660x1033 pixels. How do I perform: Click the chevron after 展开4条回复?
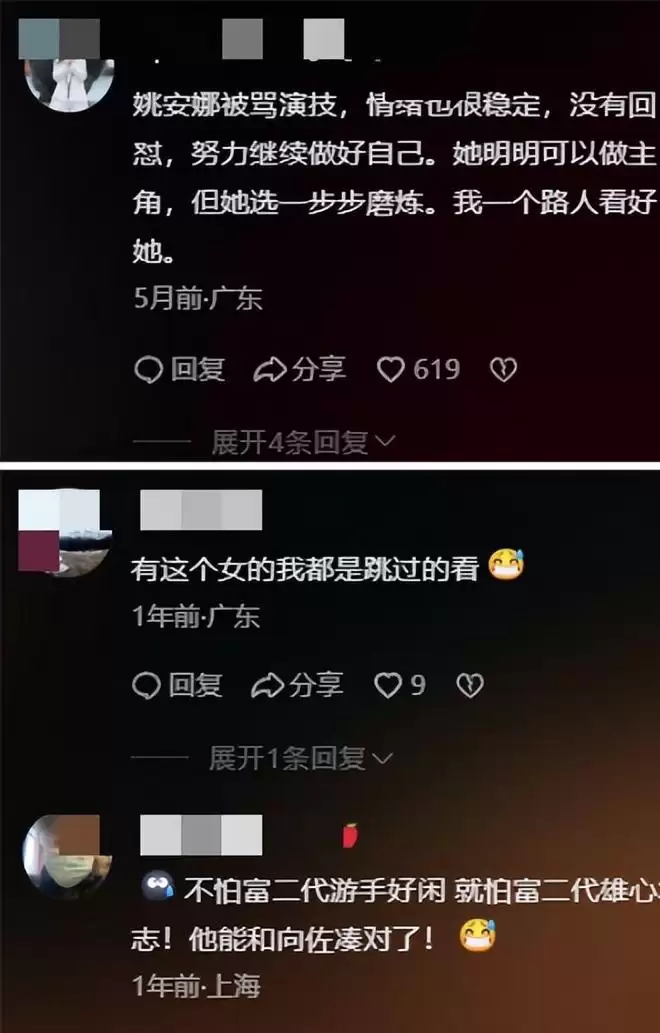click(384, 441)
